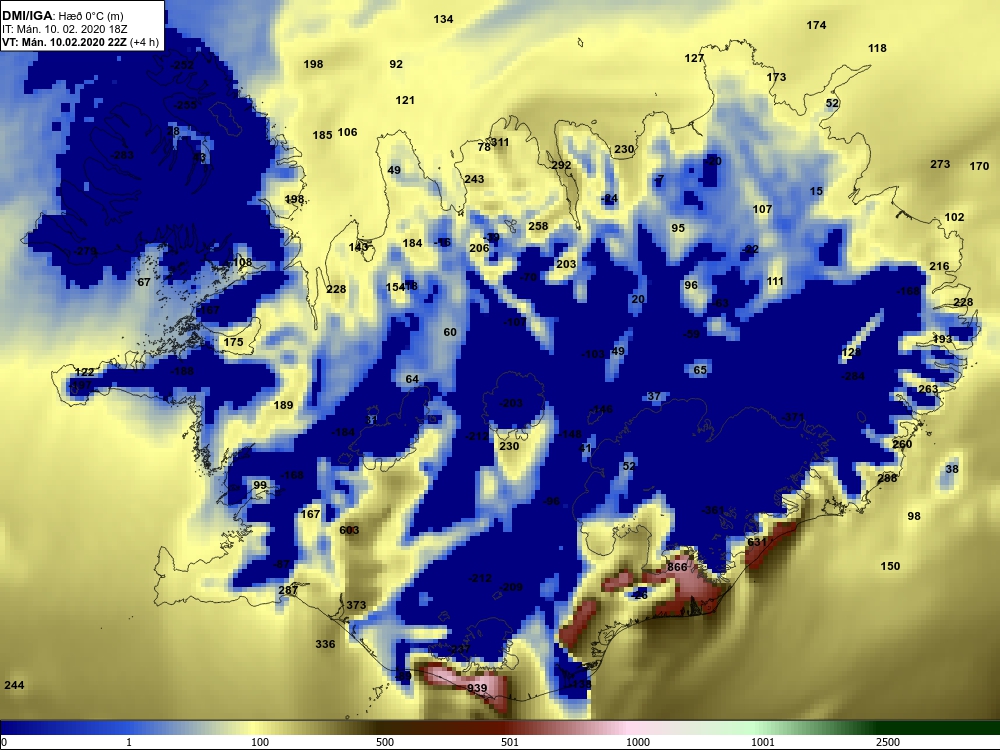
Task: Click the value 102 on the map
Action: pyautogui.click(x=954, y=217)
